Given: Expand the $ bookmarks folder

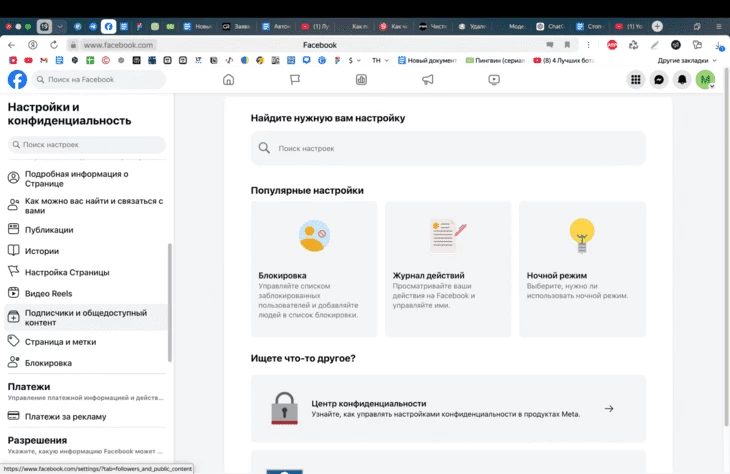Looking at the screenshot, I should coord(354,60).
